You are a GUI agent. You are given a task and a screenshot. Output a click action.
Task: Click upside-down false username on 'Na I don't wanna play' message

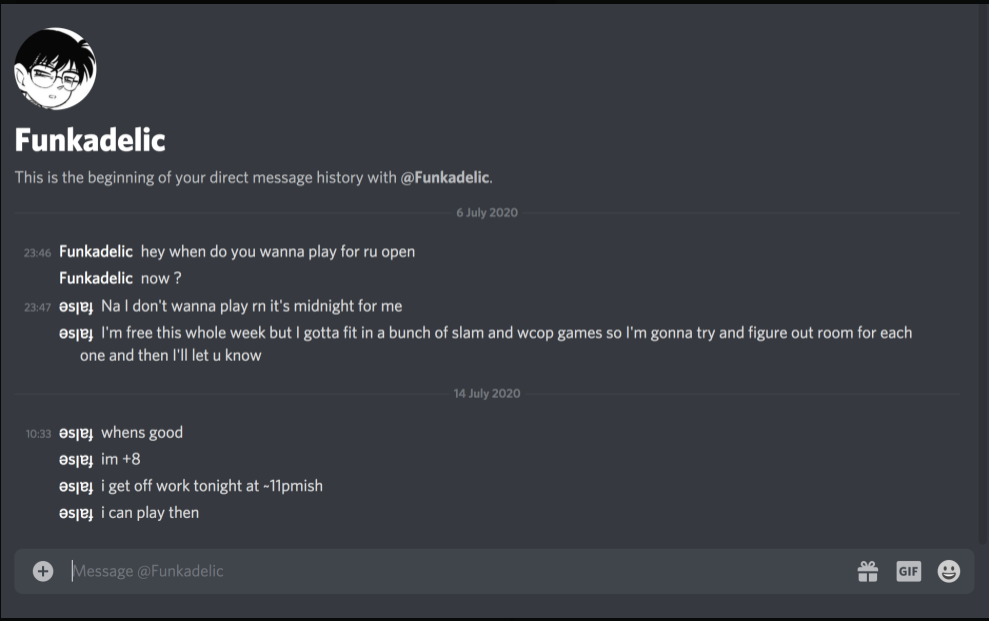76,306
